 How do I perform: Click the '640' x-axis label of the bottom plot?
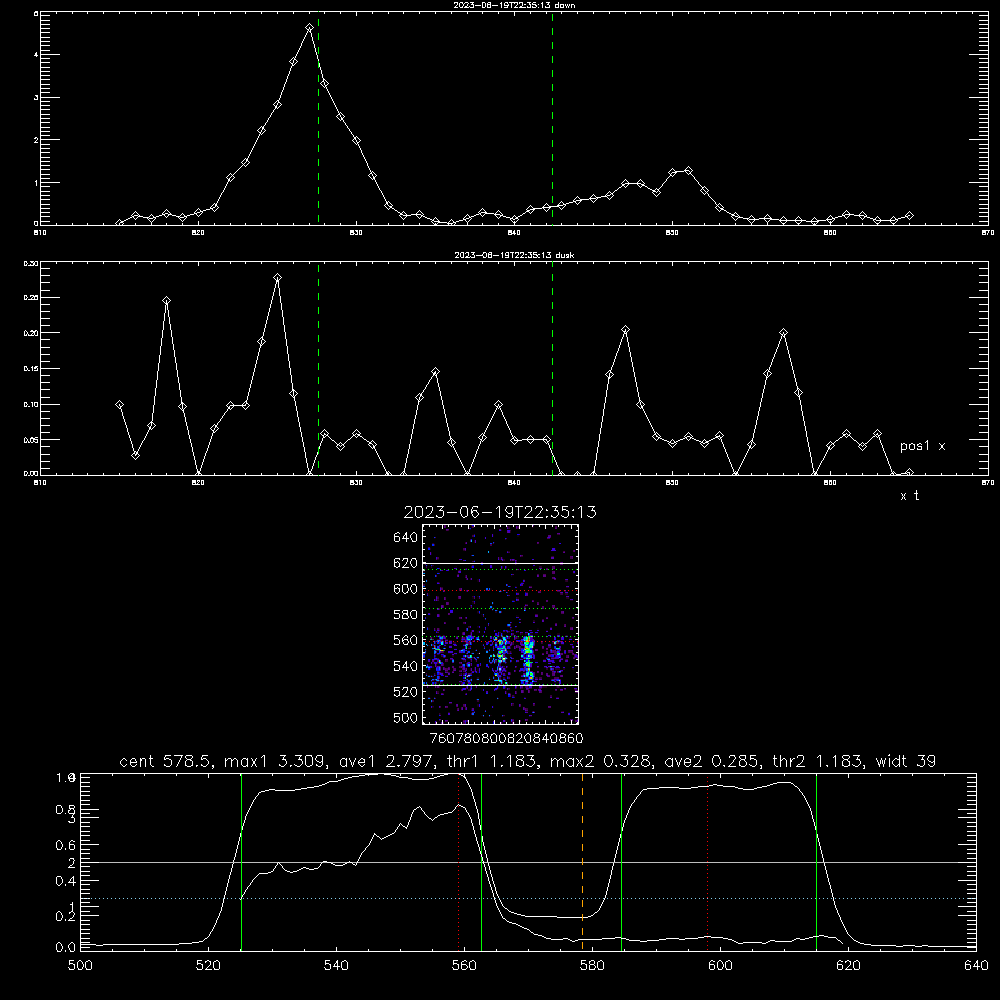(976, 966)
